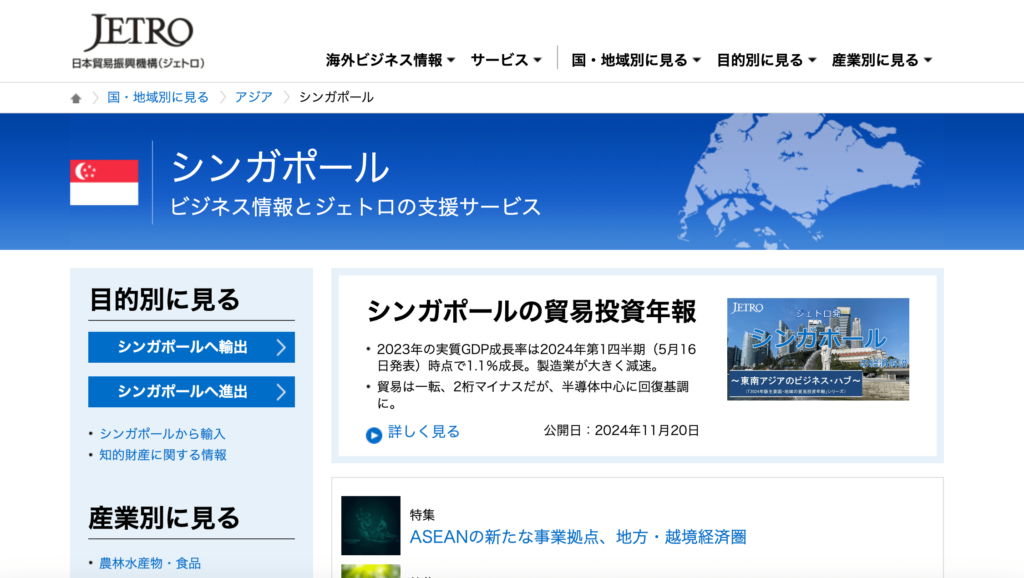Viewport: 1024px width, 578px height.
Task: Expand 目的別に見る navigation menu
Action: coord(767,60)
